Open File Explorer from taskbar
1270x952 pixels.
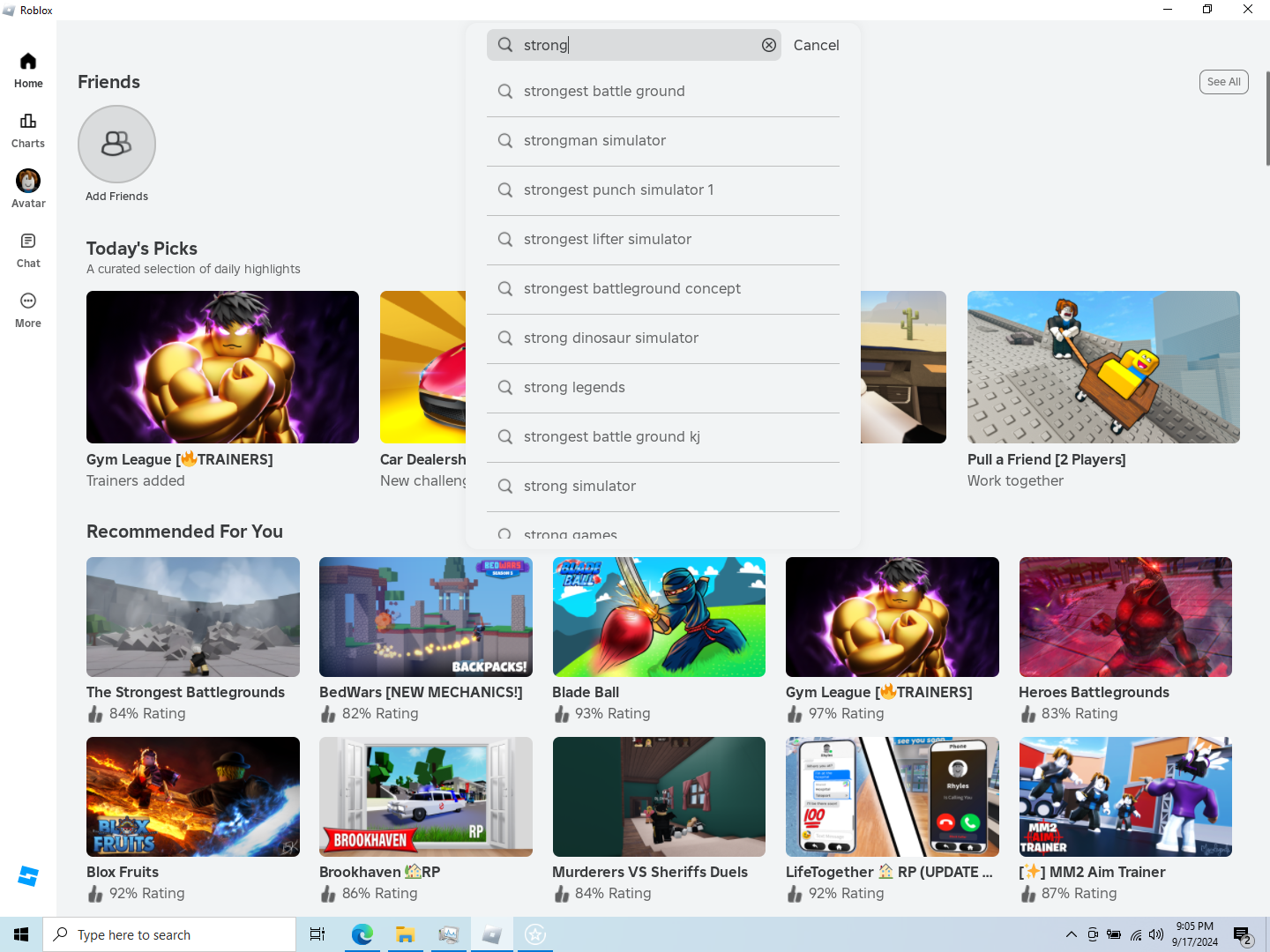tap(405, 934)
